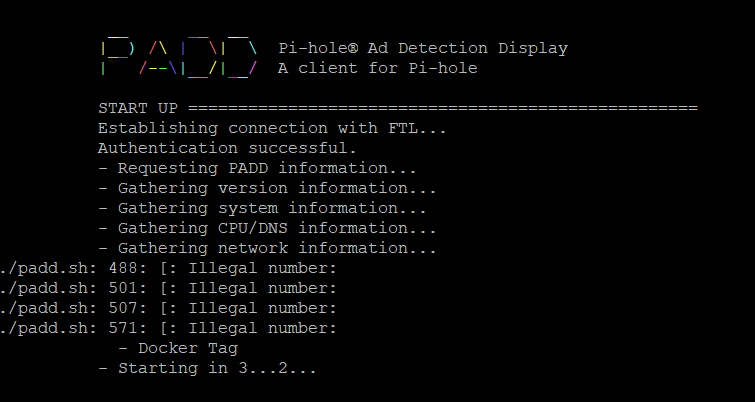Click the last 'D' of the PADD logo
The image size is (755, 402).
pos(239,57)
